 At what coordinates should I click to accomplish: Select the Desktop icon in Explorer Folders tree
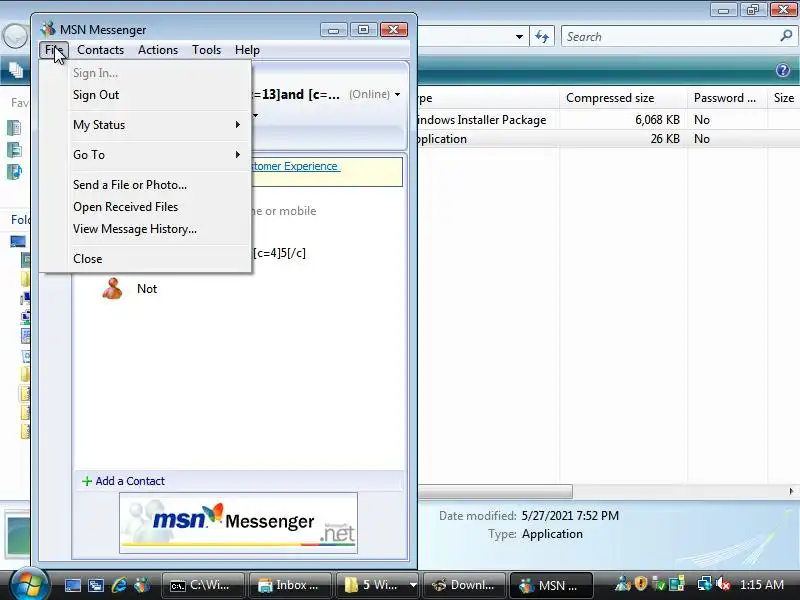[x=18, y=241]
